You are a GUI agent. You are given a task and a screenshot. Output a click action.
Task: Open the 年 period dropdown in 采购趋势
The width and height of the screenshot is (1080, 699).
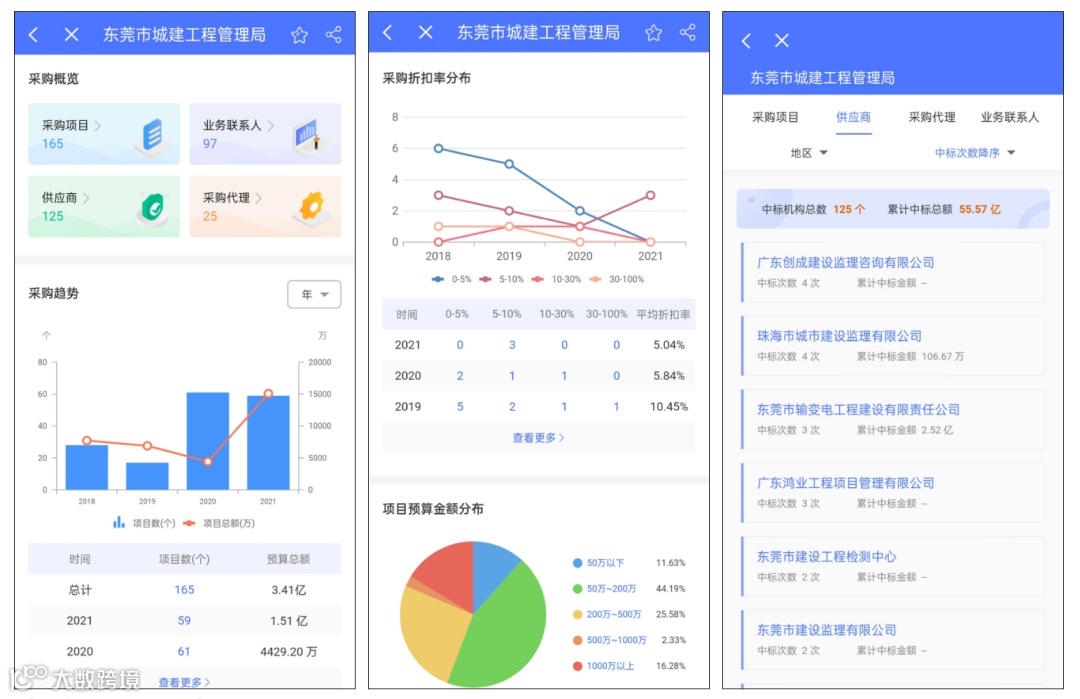314,295
